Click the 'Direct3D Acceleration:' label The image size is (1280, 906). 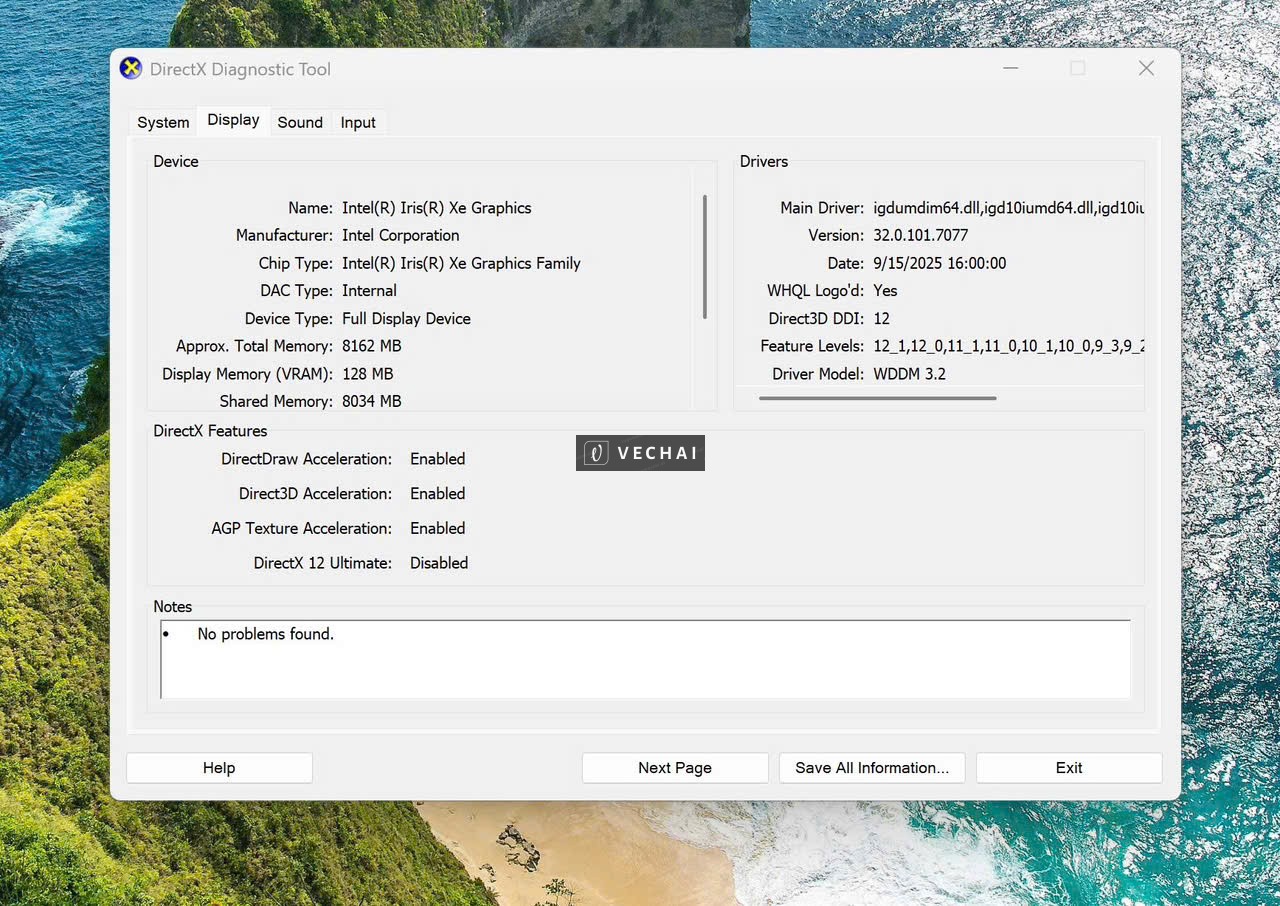coord(316,494)
